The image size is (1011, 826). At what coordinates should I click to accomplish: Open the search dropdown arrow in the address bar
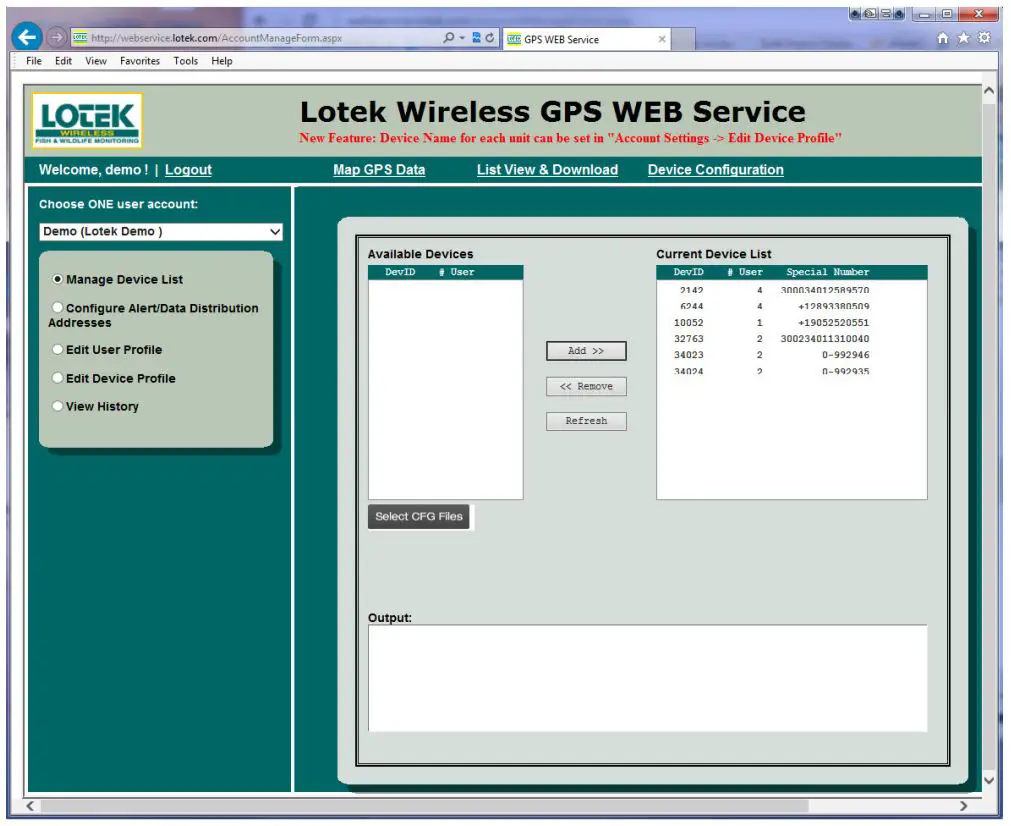462,38
